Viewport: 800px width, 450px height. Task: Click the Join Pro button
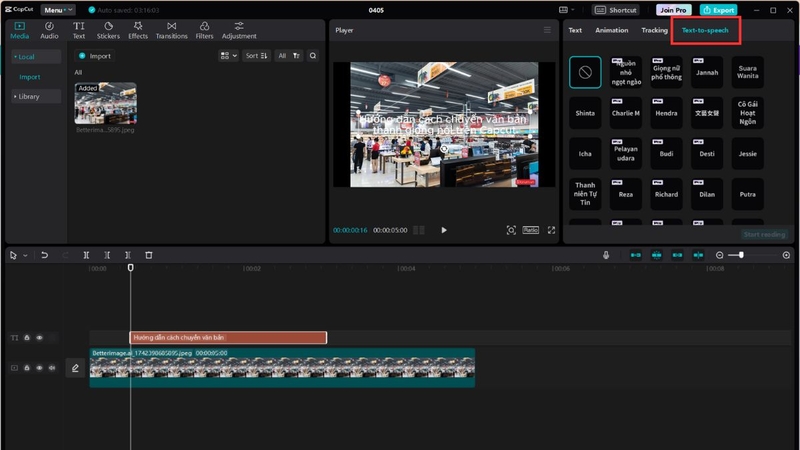(673, 10)
